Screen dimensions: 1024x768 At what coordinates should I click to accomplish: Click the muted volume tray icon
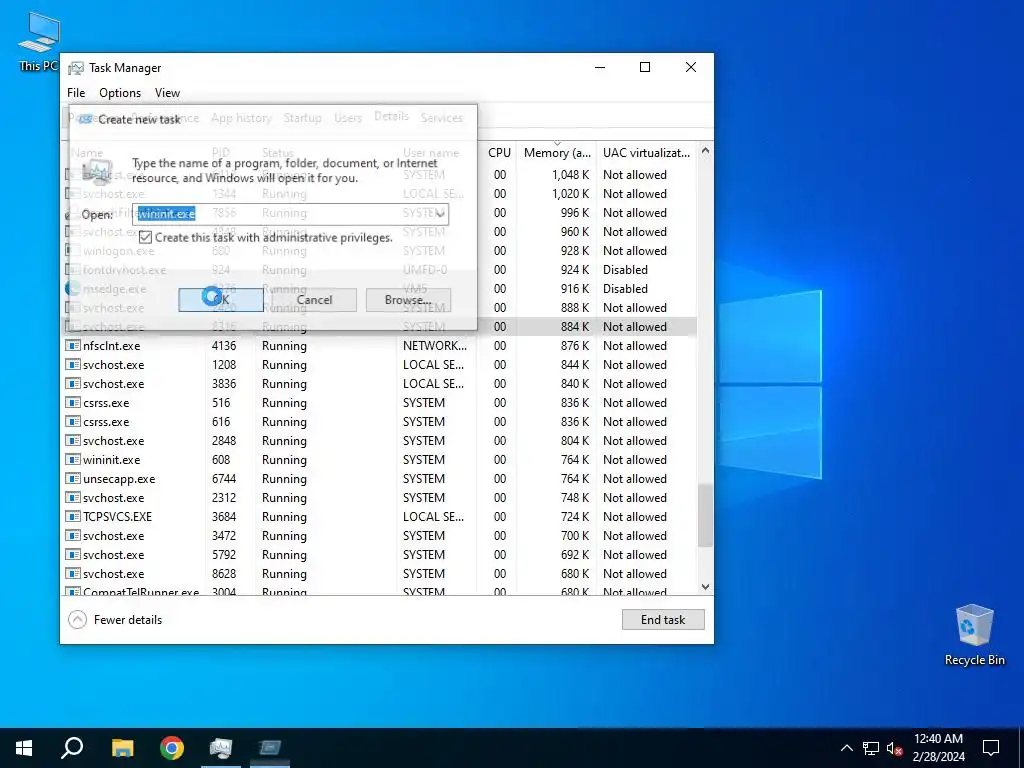pos(894,748)
